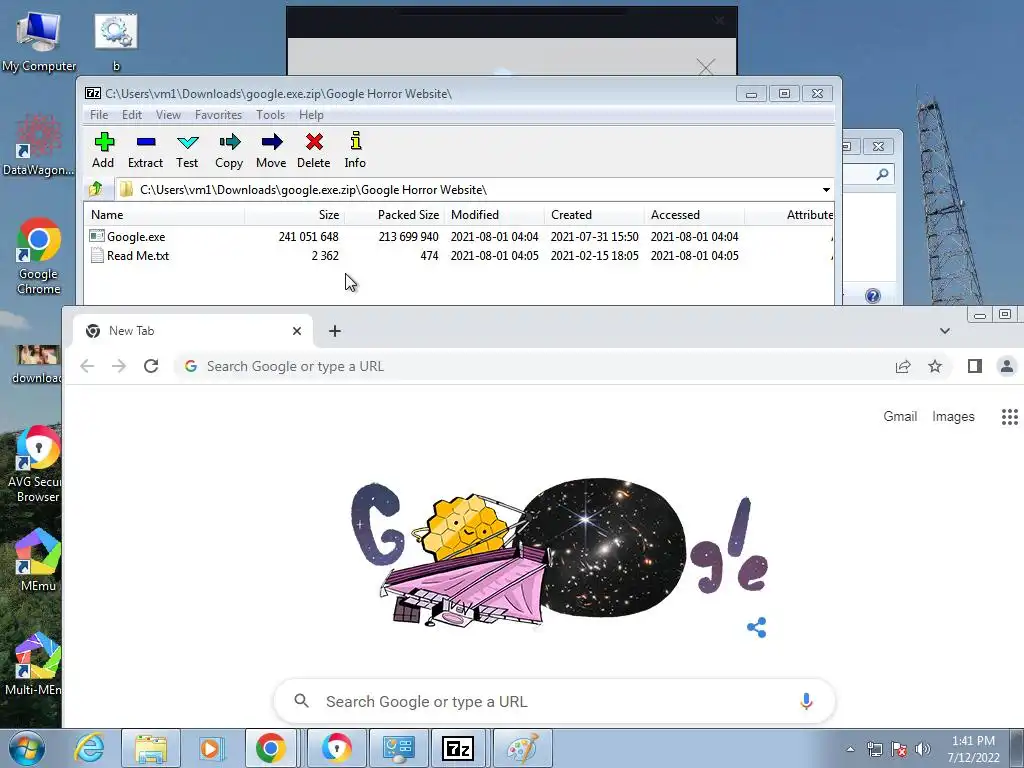1024x768 pixels.
Task: Share this page from the address bar
Action: click(x=903, y=366)
